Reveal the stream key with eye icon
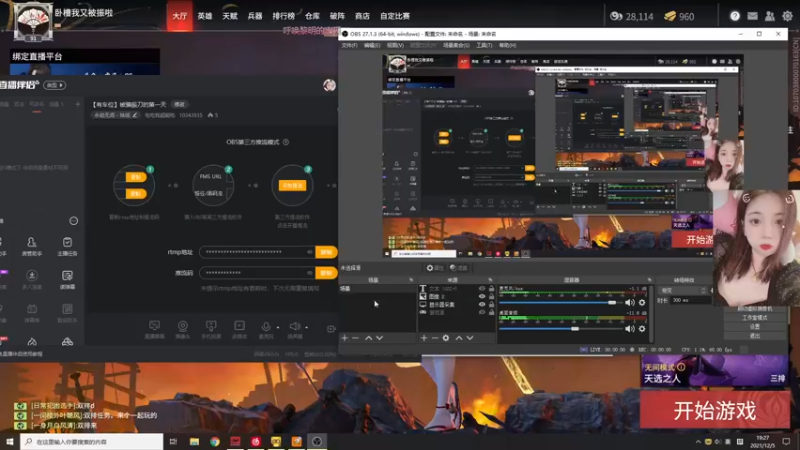Screen dimensions: 800x450 309,273
